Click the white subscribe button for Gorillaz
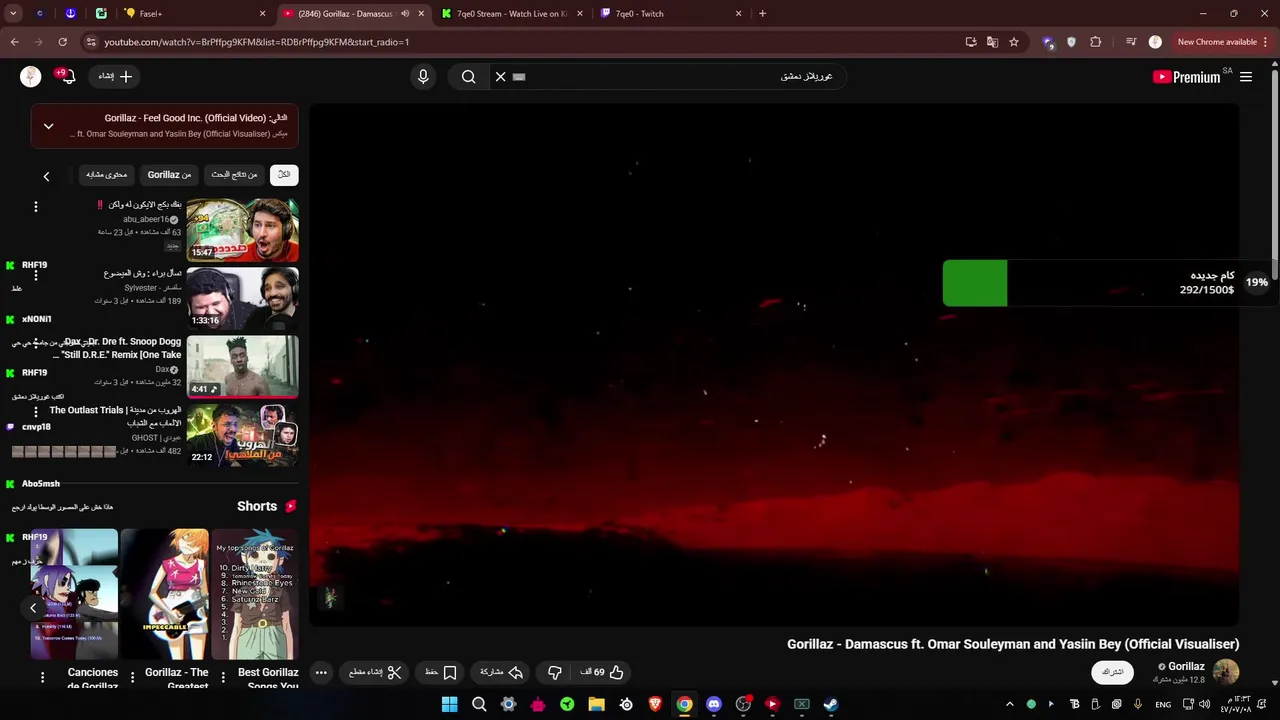 tap(1113, 673)
